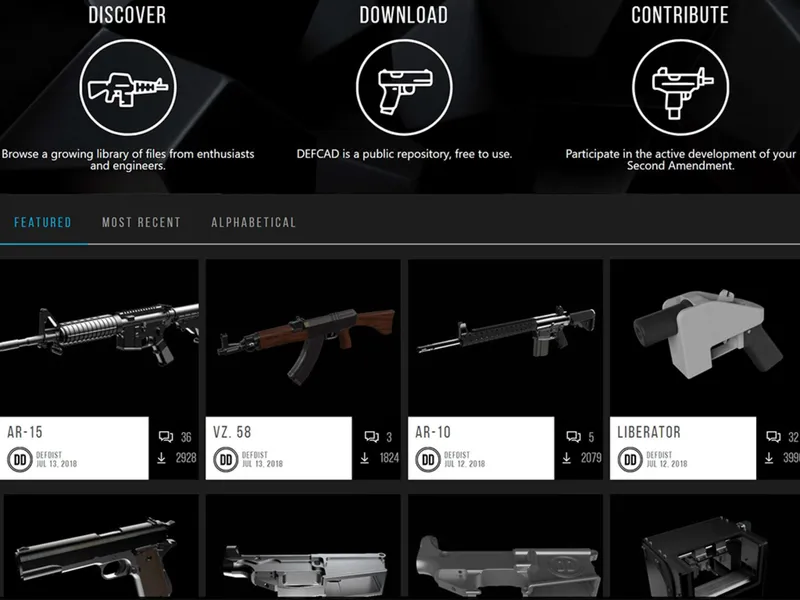
Task: Open the 1911 pistol thumbnail in second row
Action: pos(101,547)
